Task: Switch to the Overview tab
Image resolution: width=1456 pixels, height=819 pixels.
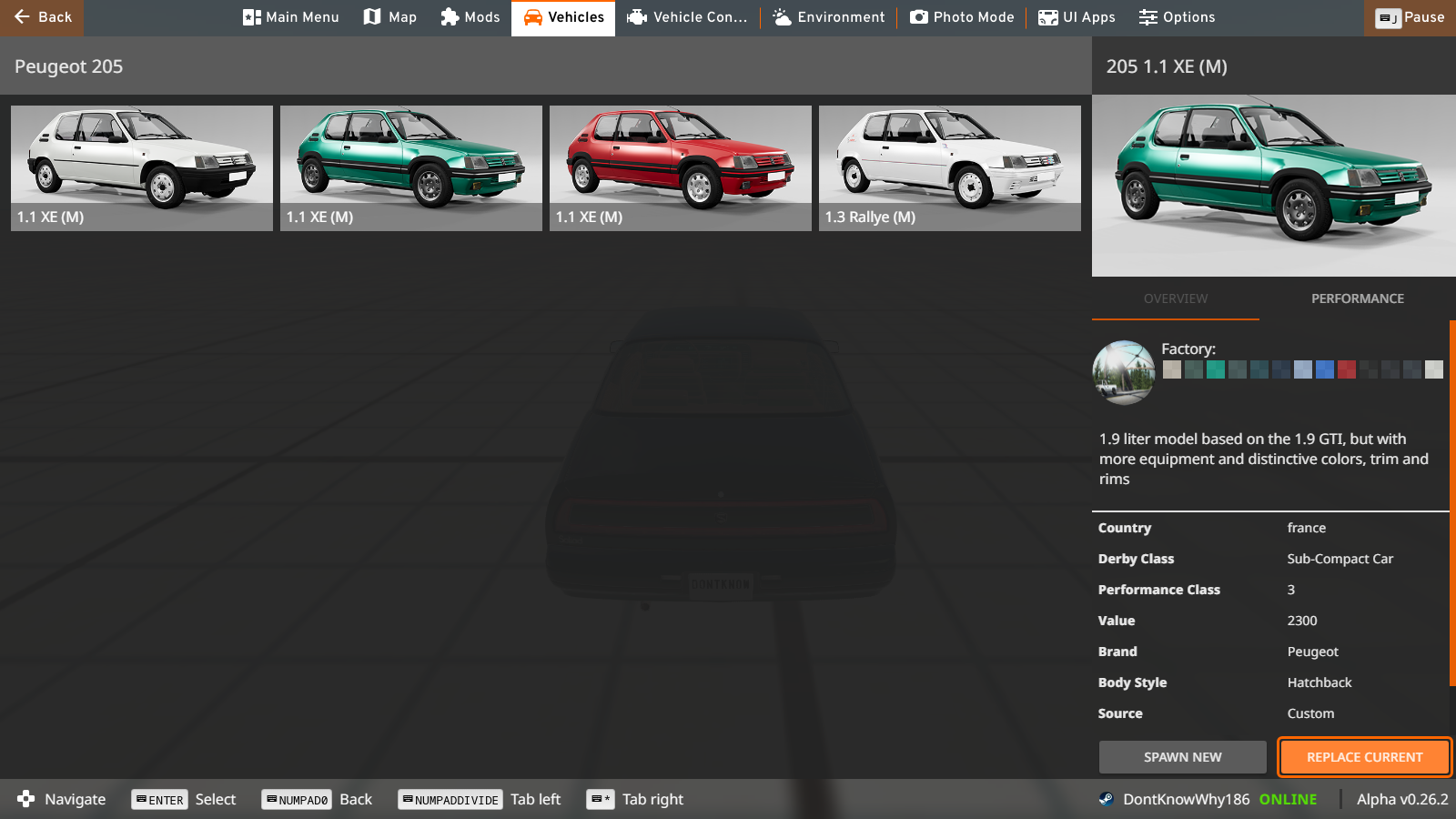Action: (x=1176, y=298)
